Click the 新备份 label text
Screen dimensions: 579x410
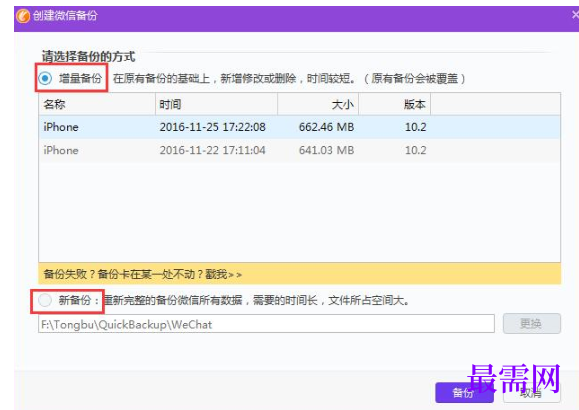tap(75, 300)
